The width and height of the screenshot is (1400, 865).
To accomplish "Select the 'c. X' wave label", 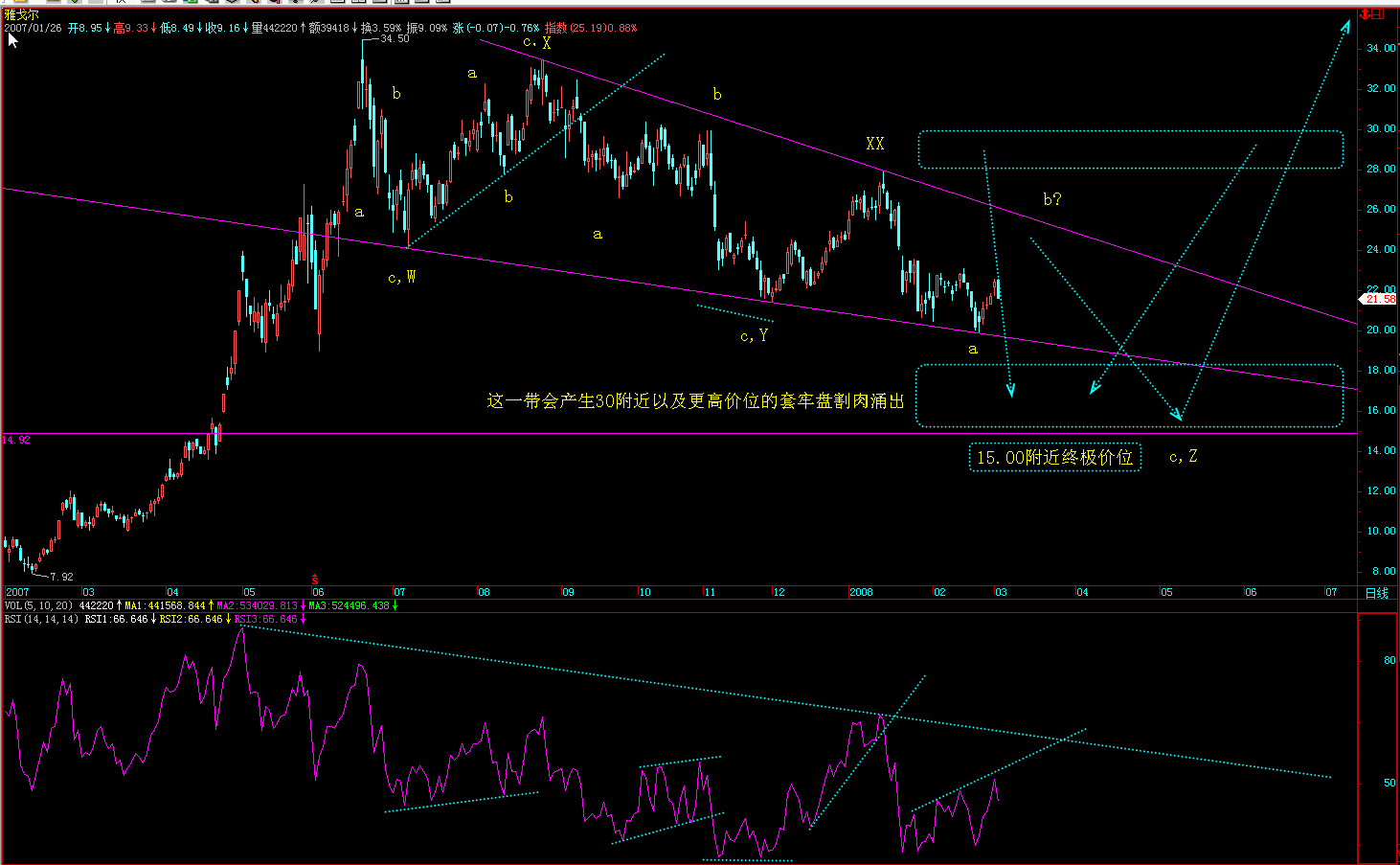I will click(x=537, y=42).
